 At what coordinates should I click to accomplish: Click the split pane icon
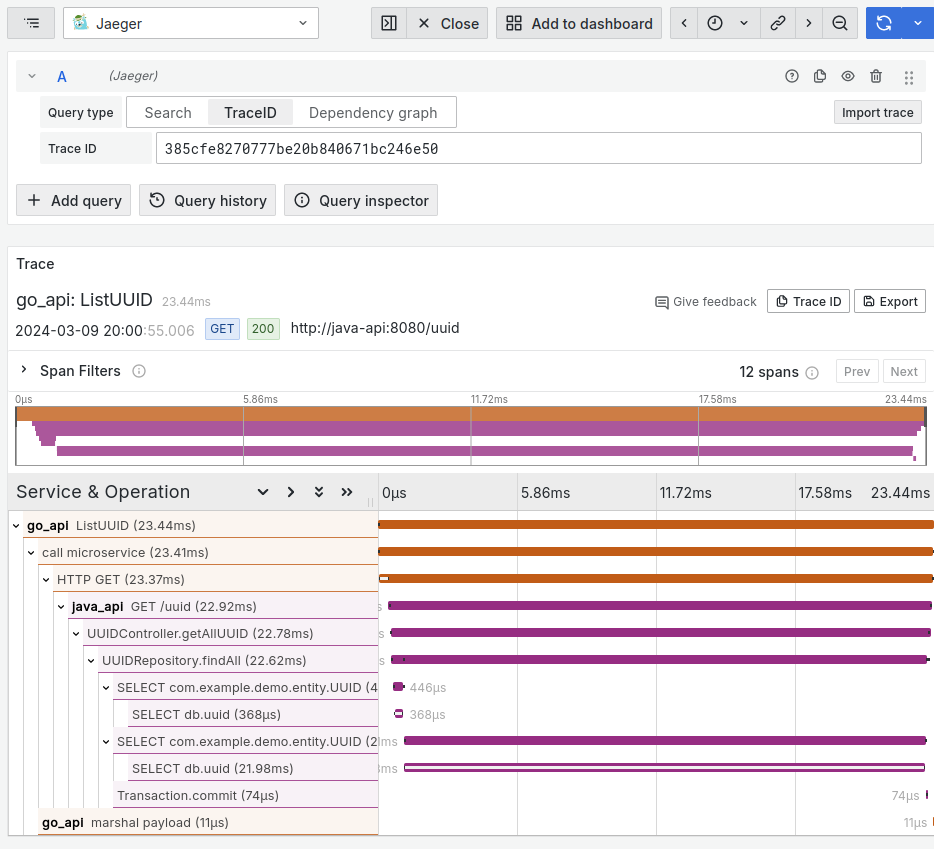pyautogui.click(x=389, y=23)
